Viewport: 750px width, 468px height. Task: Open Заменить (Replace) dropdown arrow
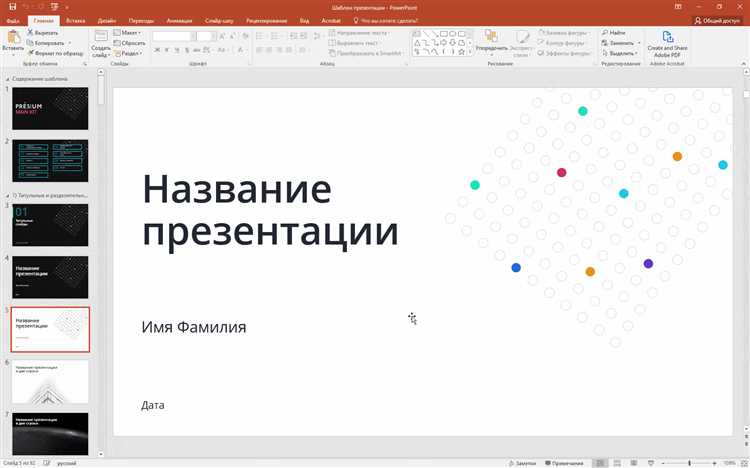click(639, 43)
